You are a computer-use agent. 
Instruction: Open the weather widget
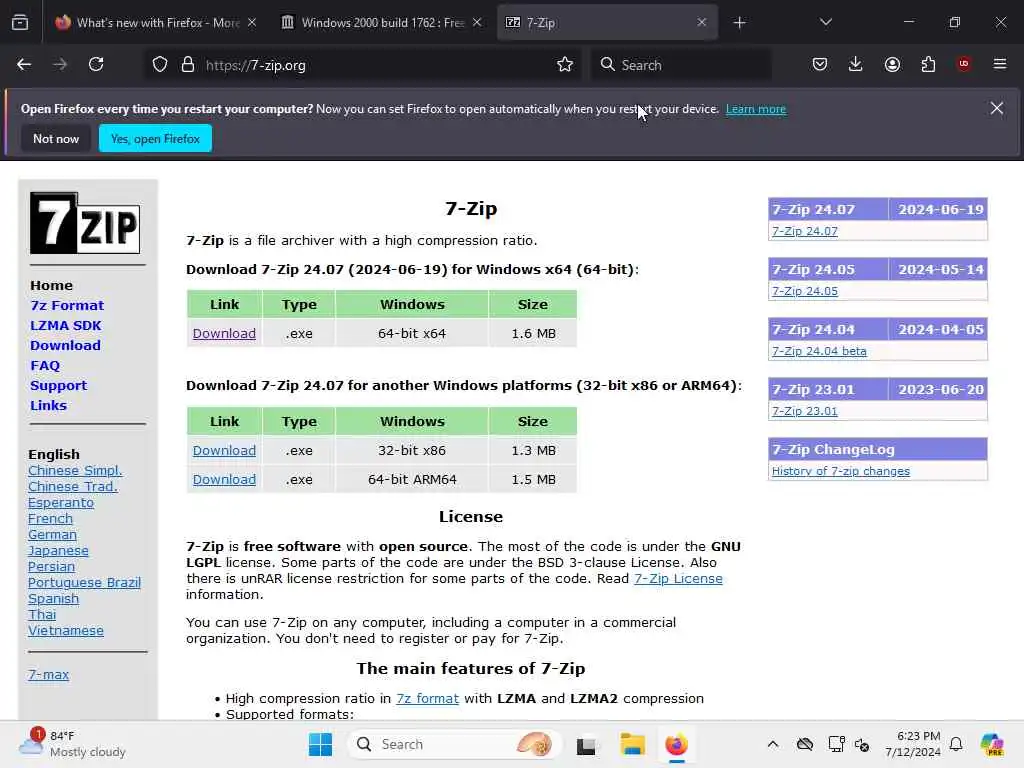[x=72, y=744]
